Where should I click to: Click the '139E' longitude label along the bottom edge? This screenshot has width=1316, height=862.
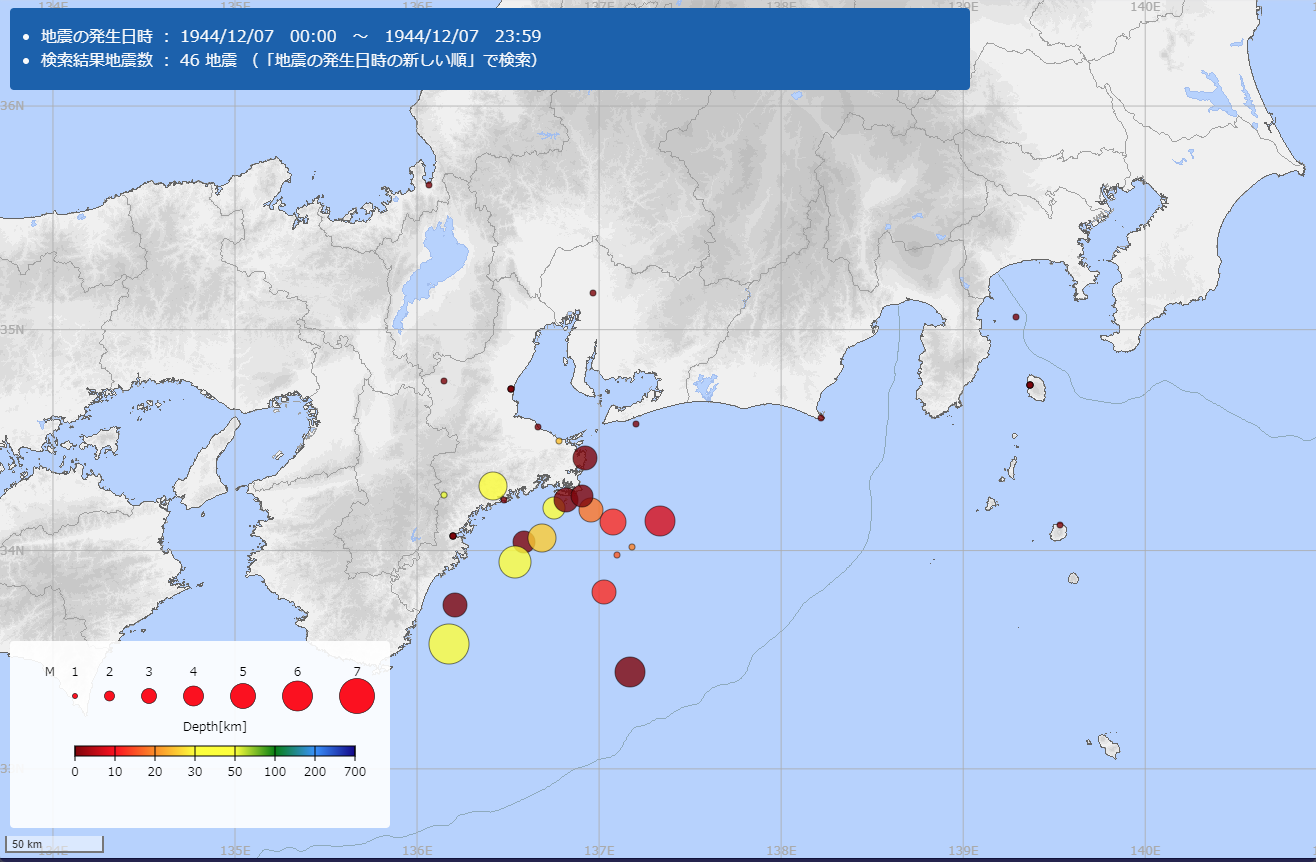963,851
